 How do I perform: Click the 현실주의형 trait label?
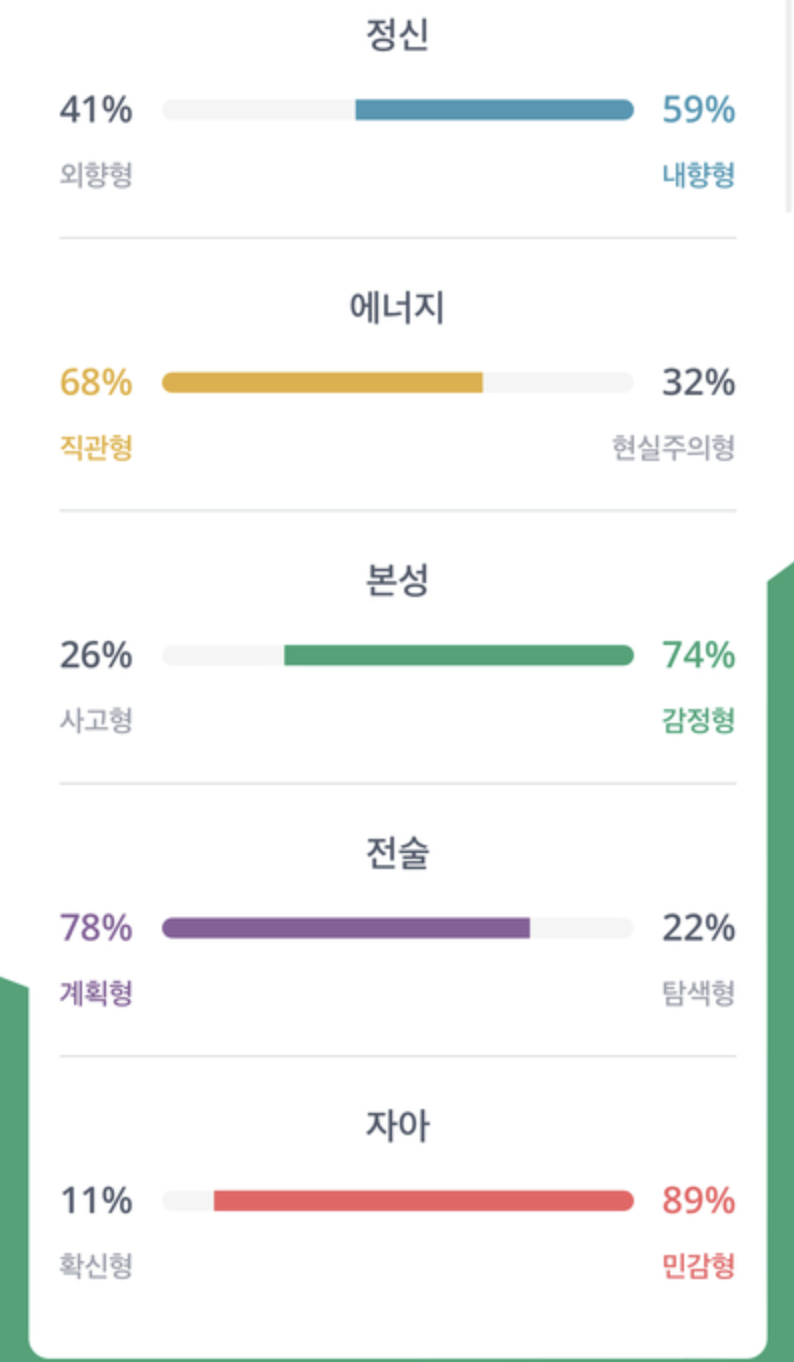point(673,448)
